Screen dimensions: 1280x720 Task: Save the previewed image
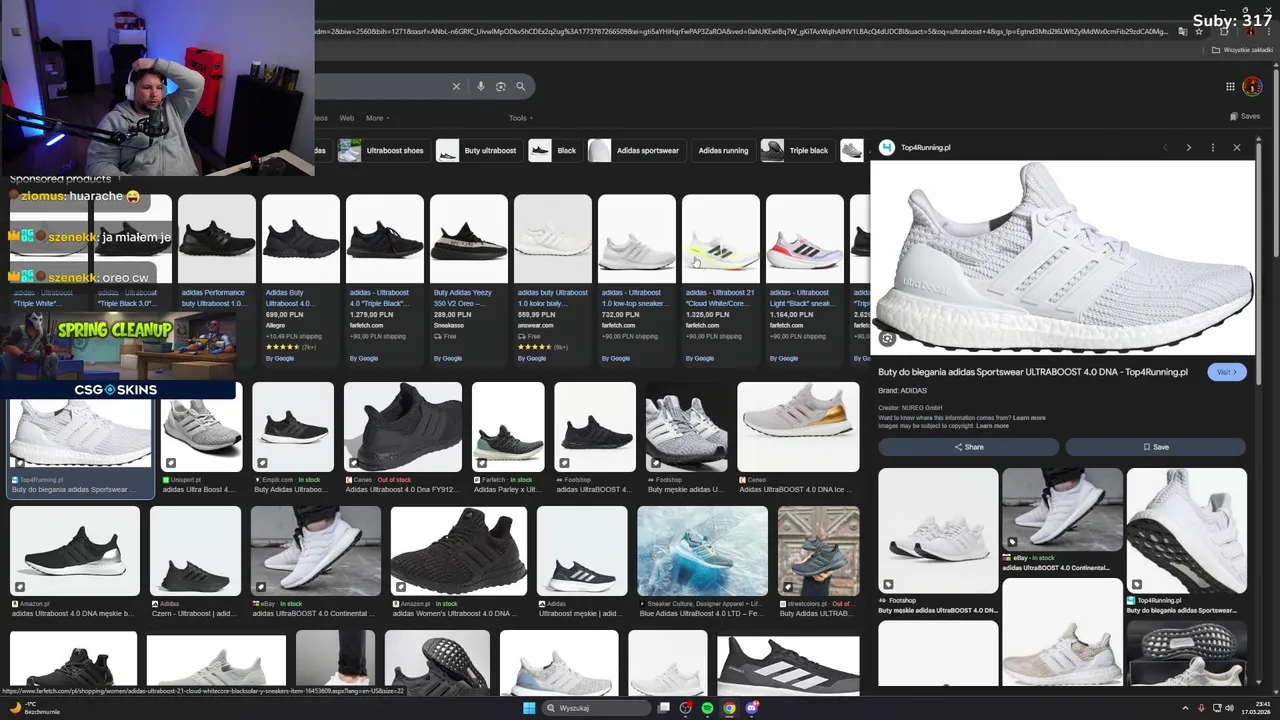1156,447
